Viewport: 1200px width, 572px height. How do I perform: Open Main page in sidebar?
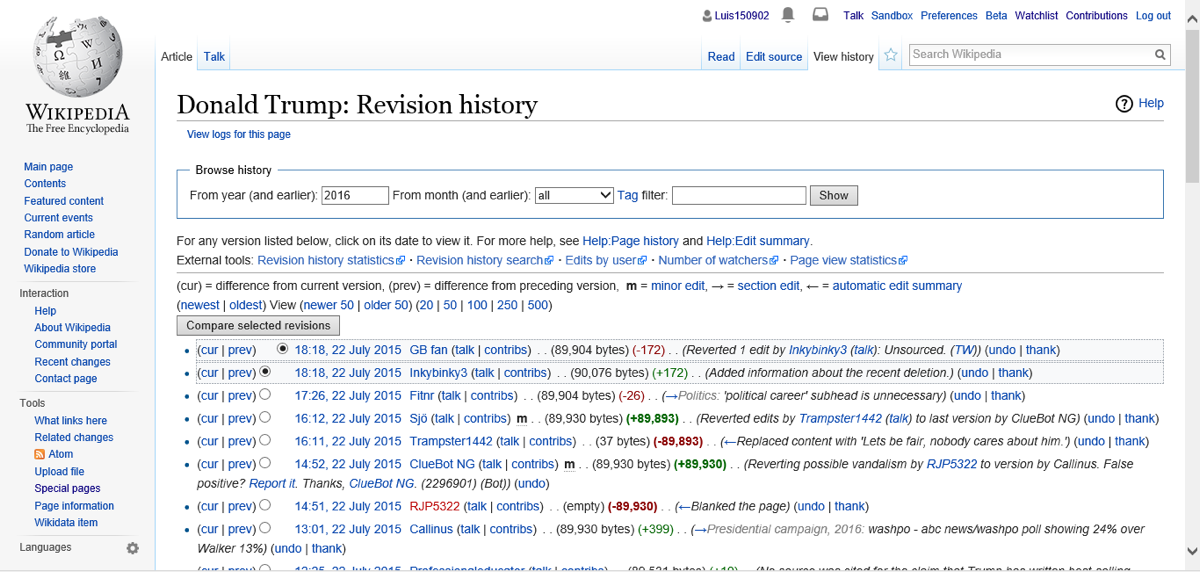[48, 167]
